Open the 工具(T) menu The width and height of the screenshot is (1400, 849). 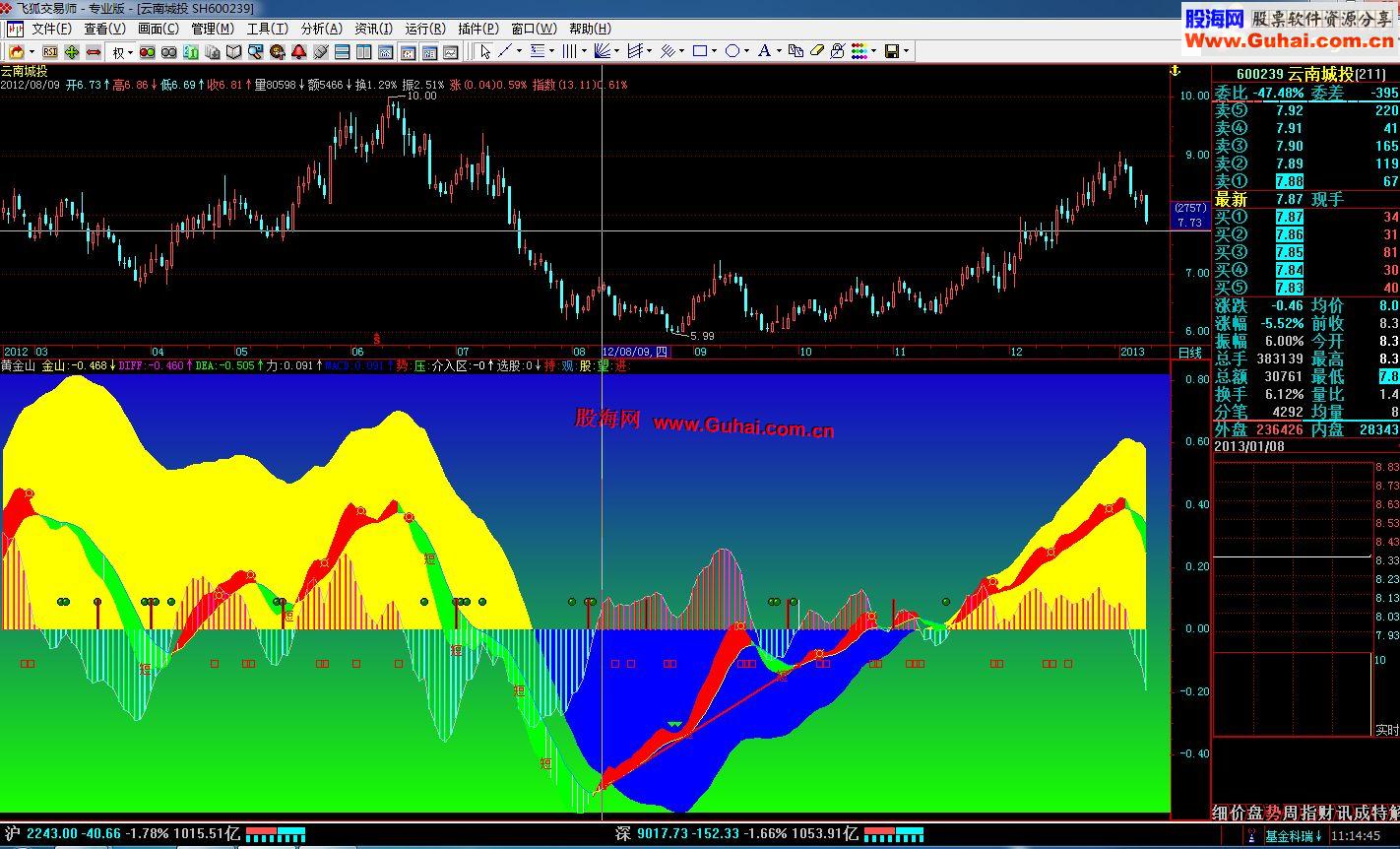click(267, 29)
